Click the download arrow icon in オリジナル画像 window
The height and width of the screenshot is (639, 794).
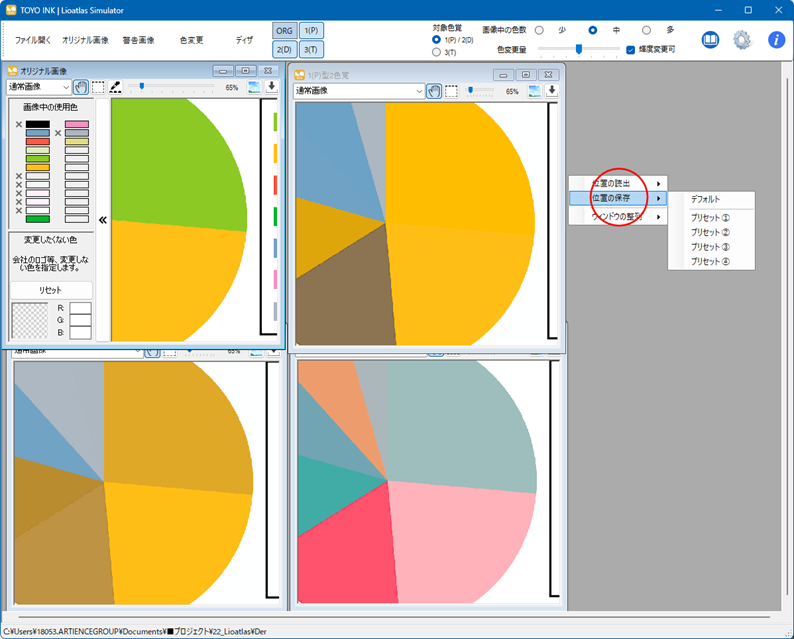pos(271,87)
